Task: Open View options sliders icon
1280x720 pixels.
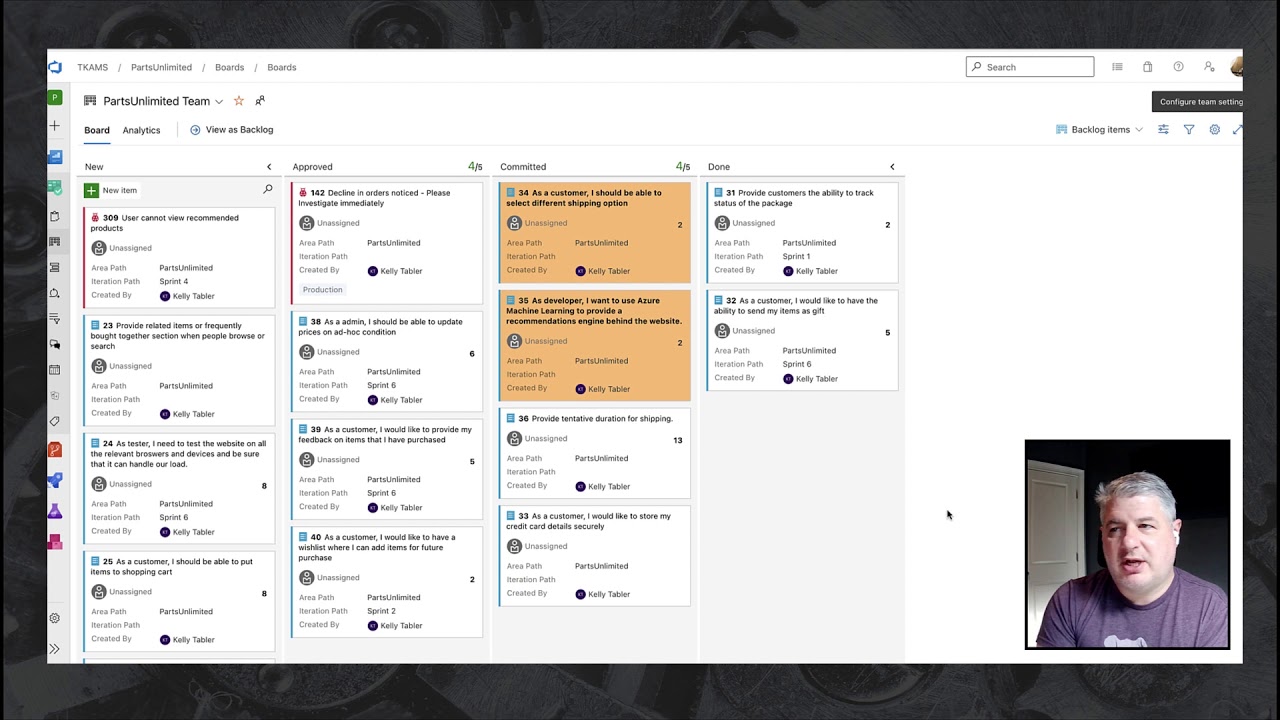Action: point(1163,130)
